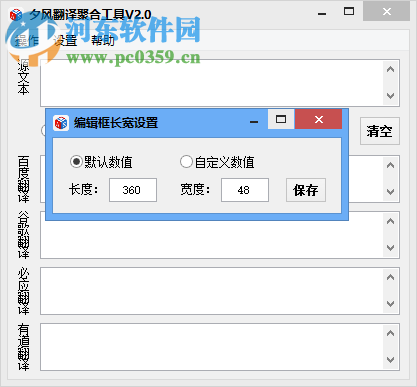Screen dimensions: 417x387
Task: Open the 操作 menu
Action: (x=27, y=41)
